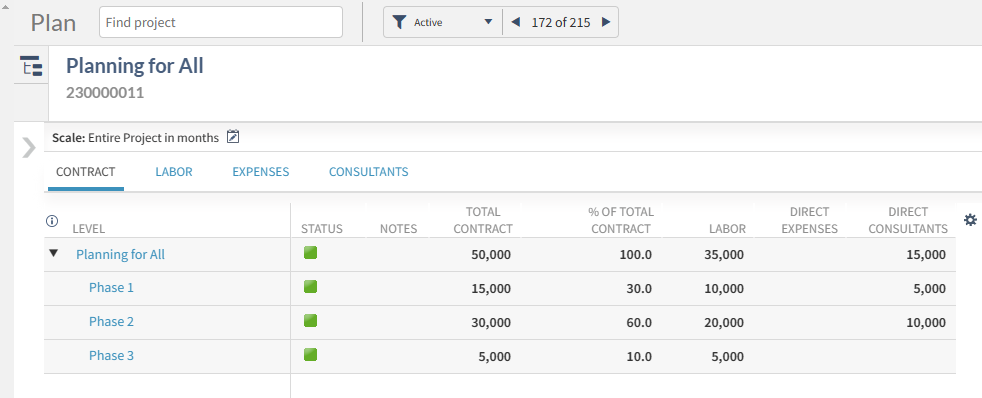The image size is (982, 398).
Task: Open the Active filter dropdown
Action: [443, 23]
